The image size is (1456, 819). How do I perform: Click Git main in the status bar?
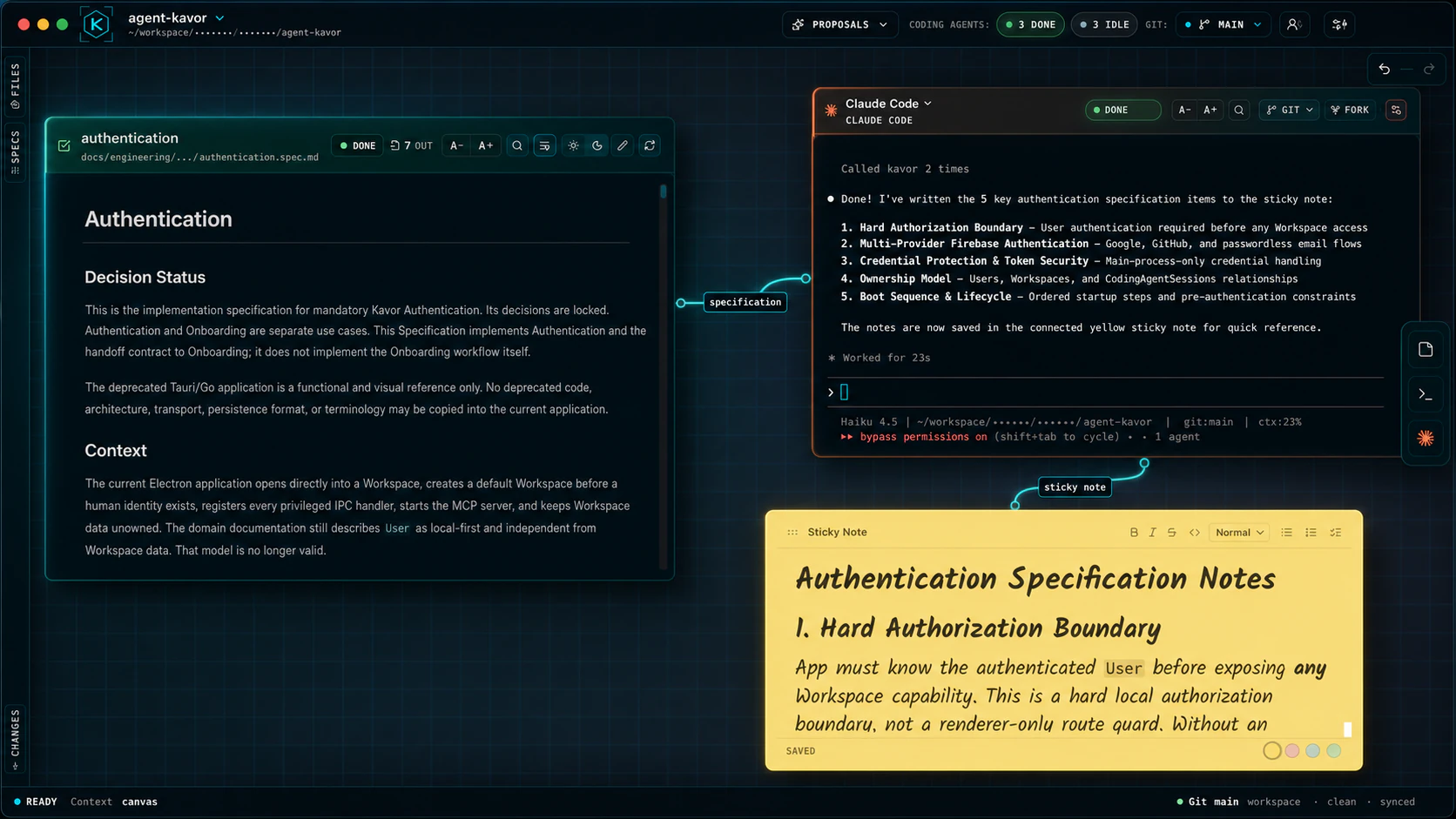pyautogui.click(x=1207, y=802)
